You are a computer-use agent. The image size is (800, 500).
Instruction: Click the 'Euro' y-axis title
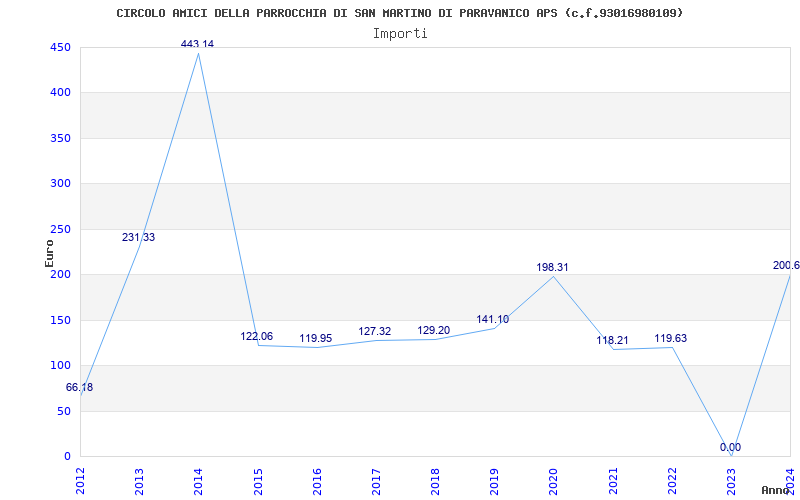pos(49,253)
